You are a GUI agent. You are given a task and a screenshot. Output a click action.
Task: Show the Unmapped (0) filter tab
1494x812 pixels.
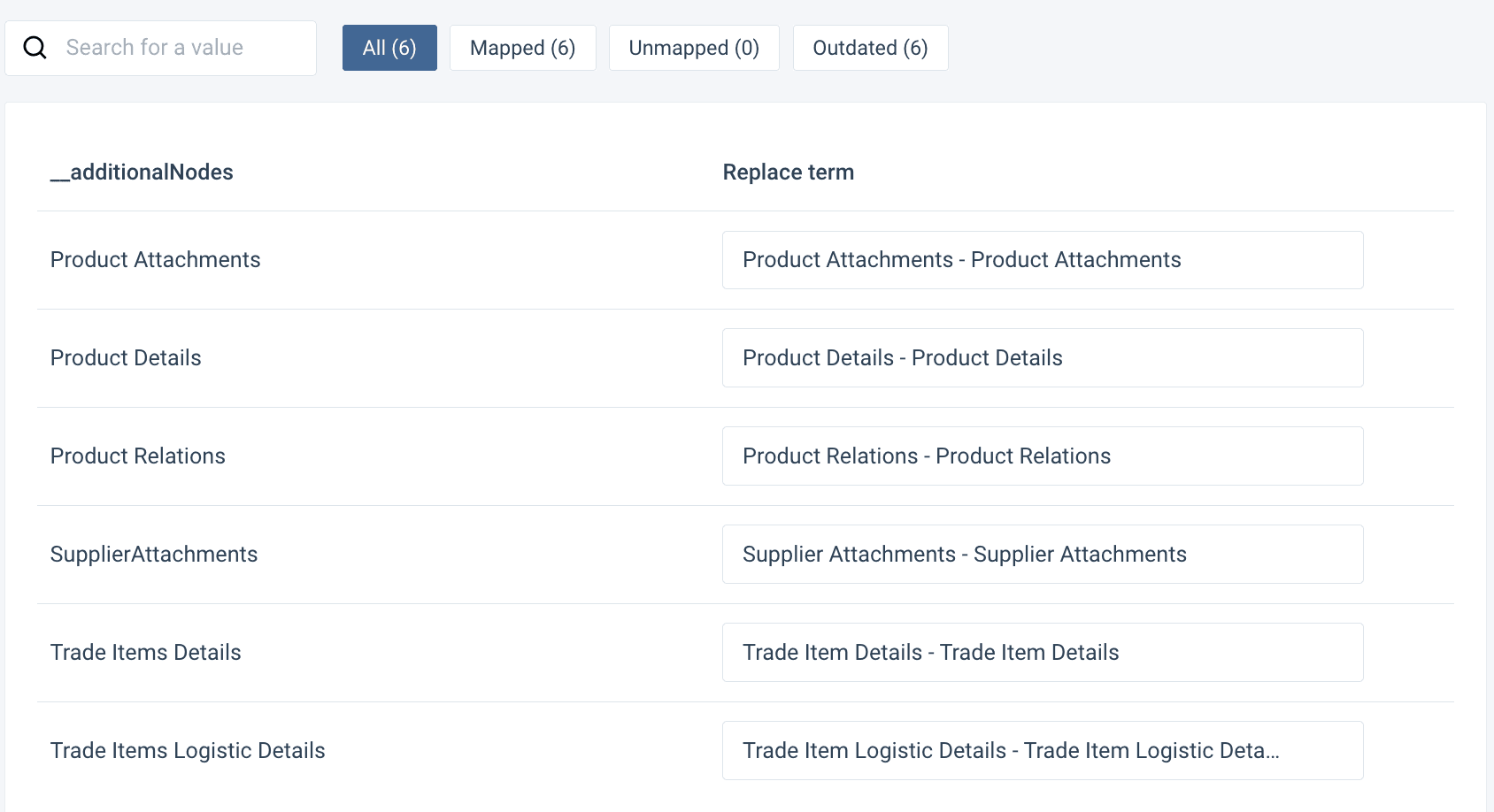tap(694, 48)
